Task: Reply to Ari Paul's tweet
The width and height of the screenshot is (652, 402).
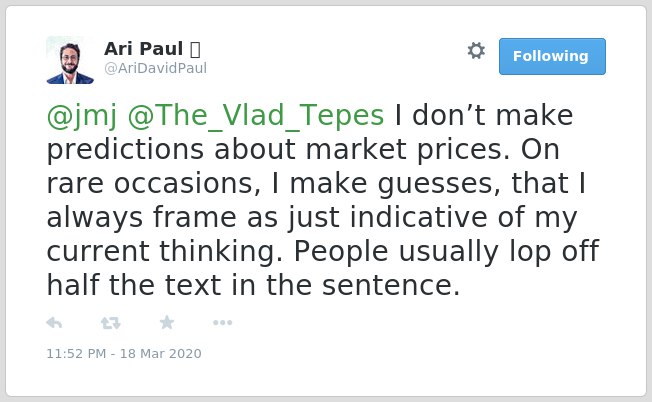Action: [54, 323]
